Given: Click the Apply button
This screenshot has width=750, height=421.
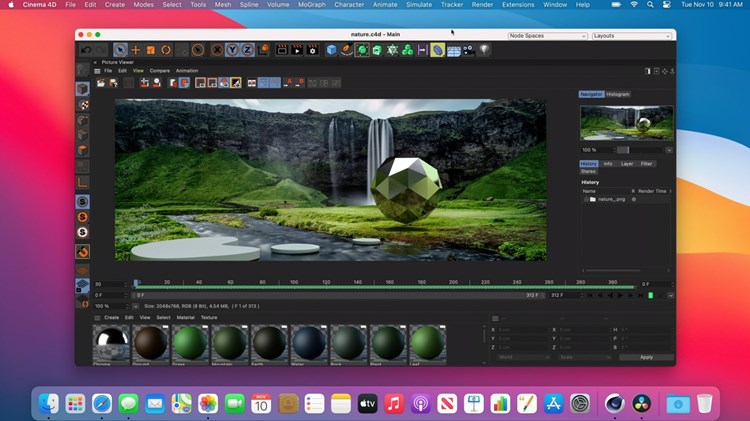Looking at the screenshot, I should click(646, 357).
